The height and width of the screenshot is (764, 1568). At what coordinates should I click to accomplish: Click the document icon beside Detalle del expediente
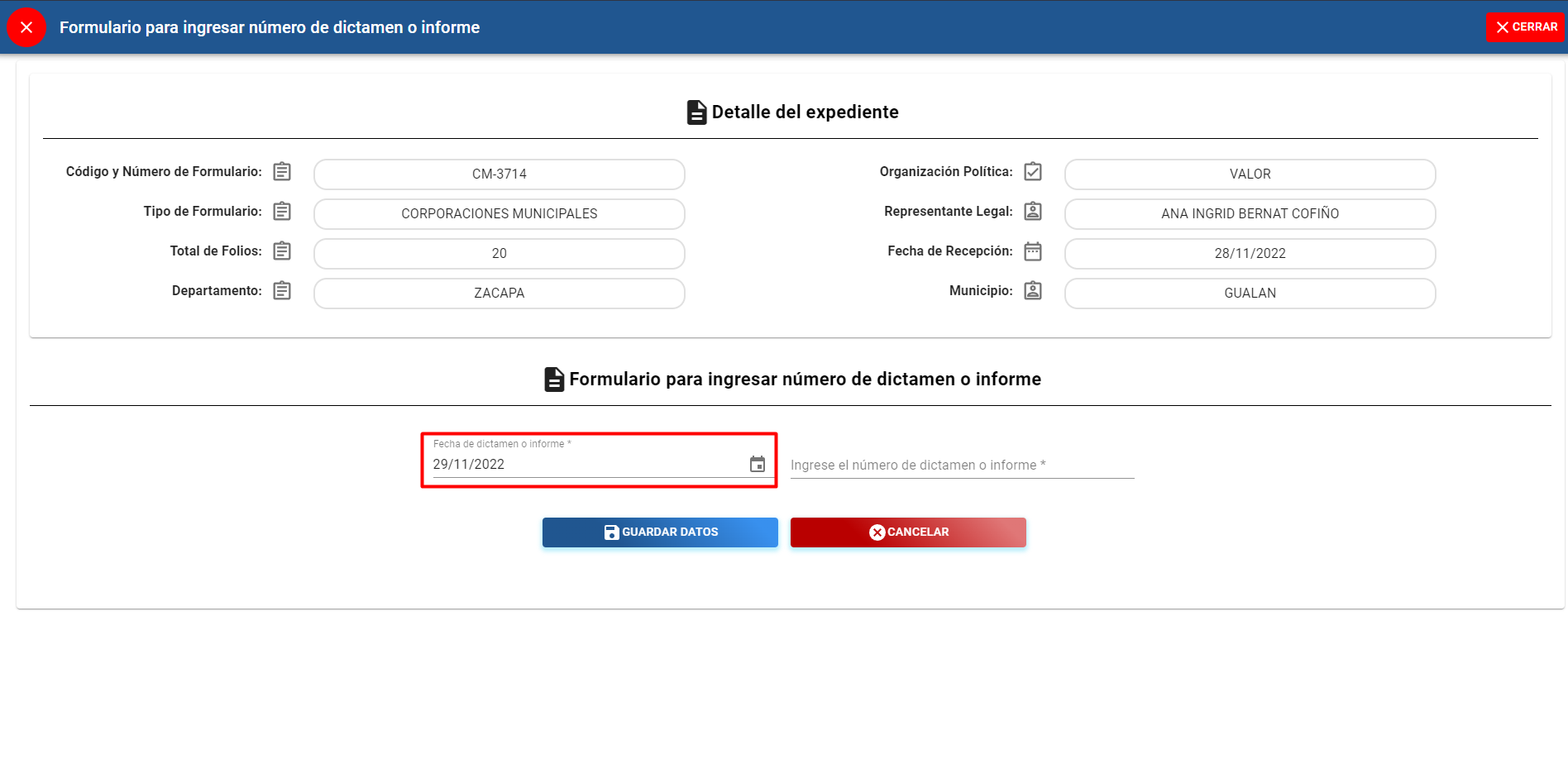pos(696,112)
